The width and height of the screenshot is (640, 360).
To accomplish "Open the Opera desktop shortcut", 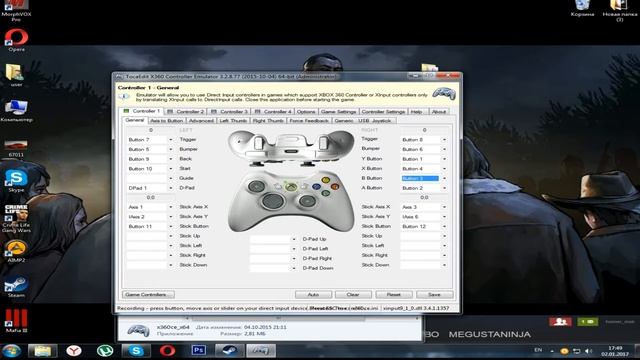I will click(16, 40).
